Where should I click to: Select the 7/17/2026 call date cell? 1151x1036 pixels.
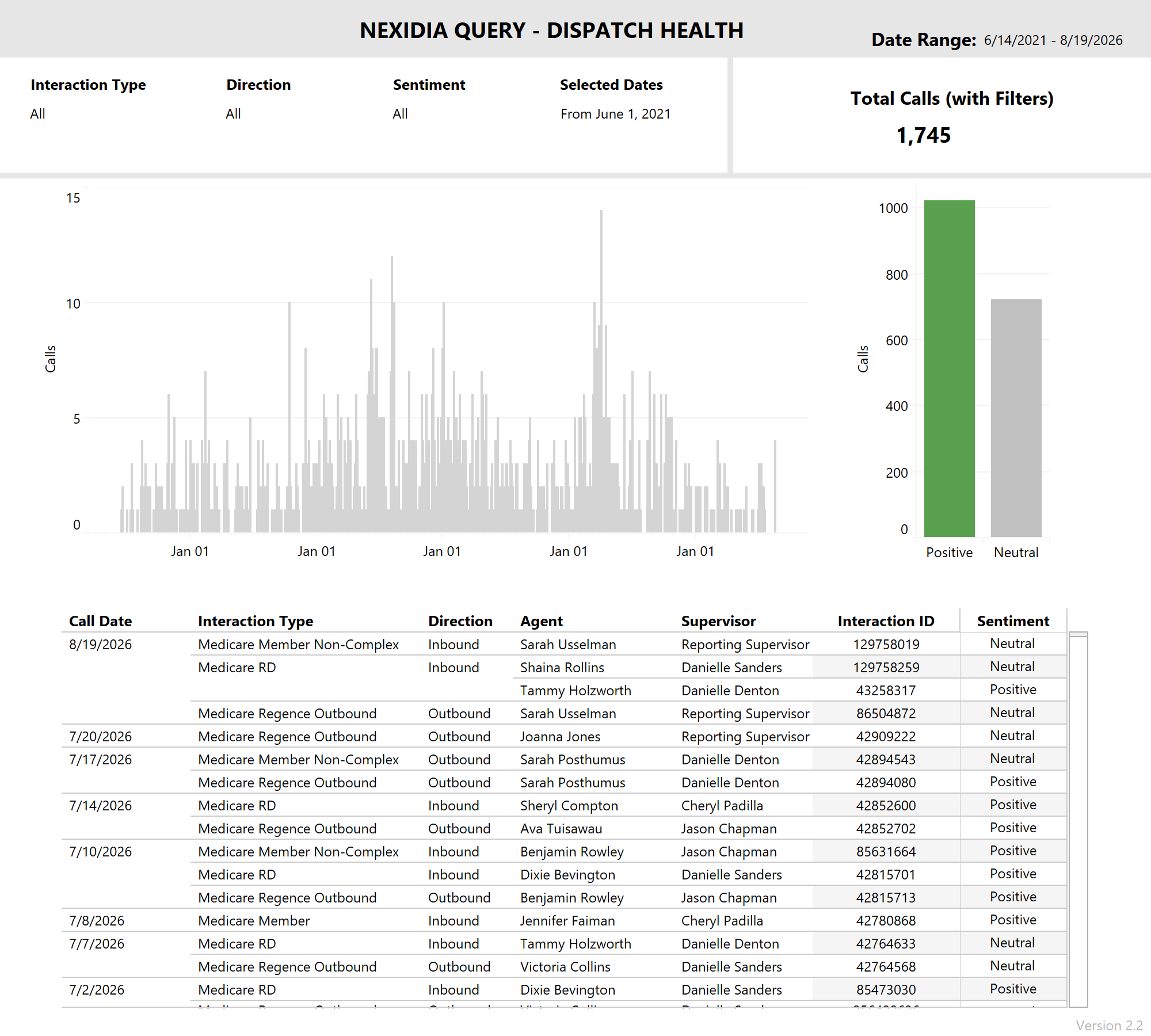click(x=100, y=759)
